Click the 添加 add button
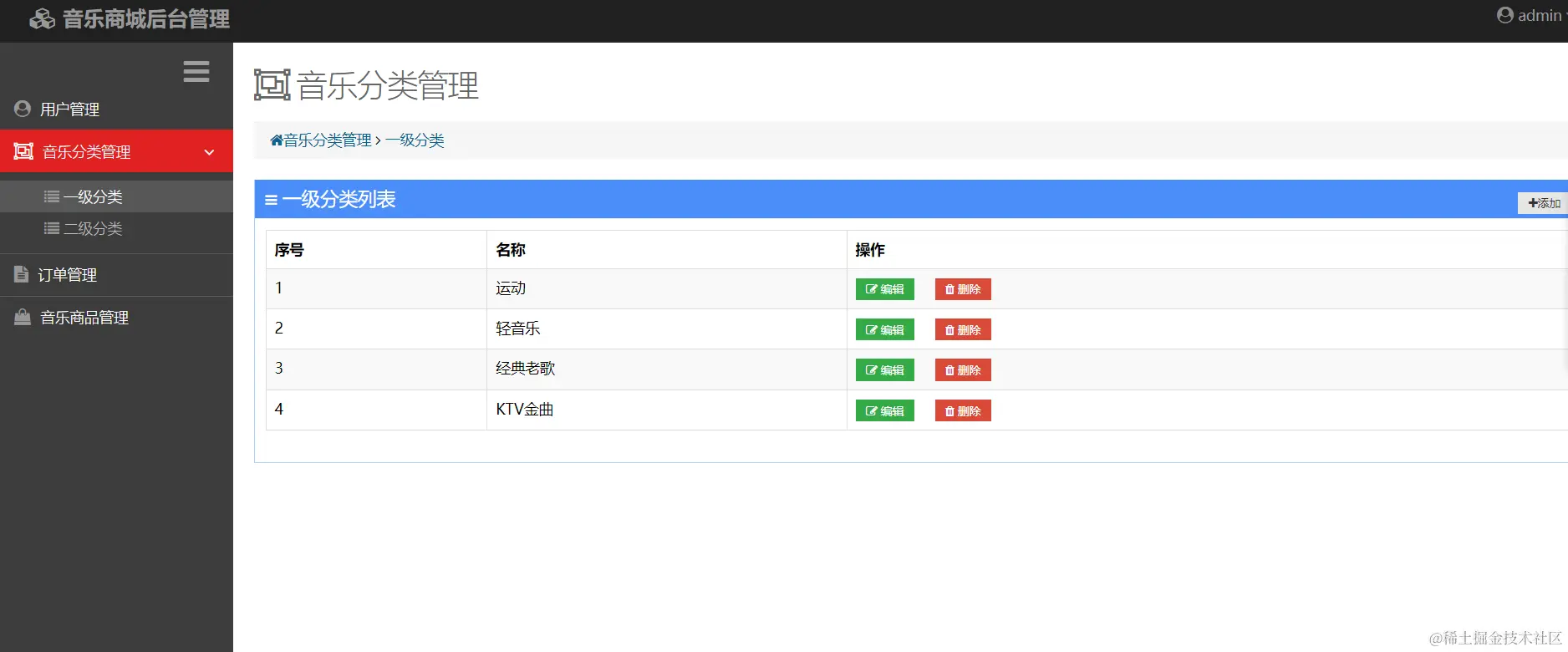This screenshot has width=1568, height=652. pyautogui.click(x=1543, y=203)
